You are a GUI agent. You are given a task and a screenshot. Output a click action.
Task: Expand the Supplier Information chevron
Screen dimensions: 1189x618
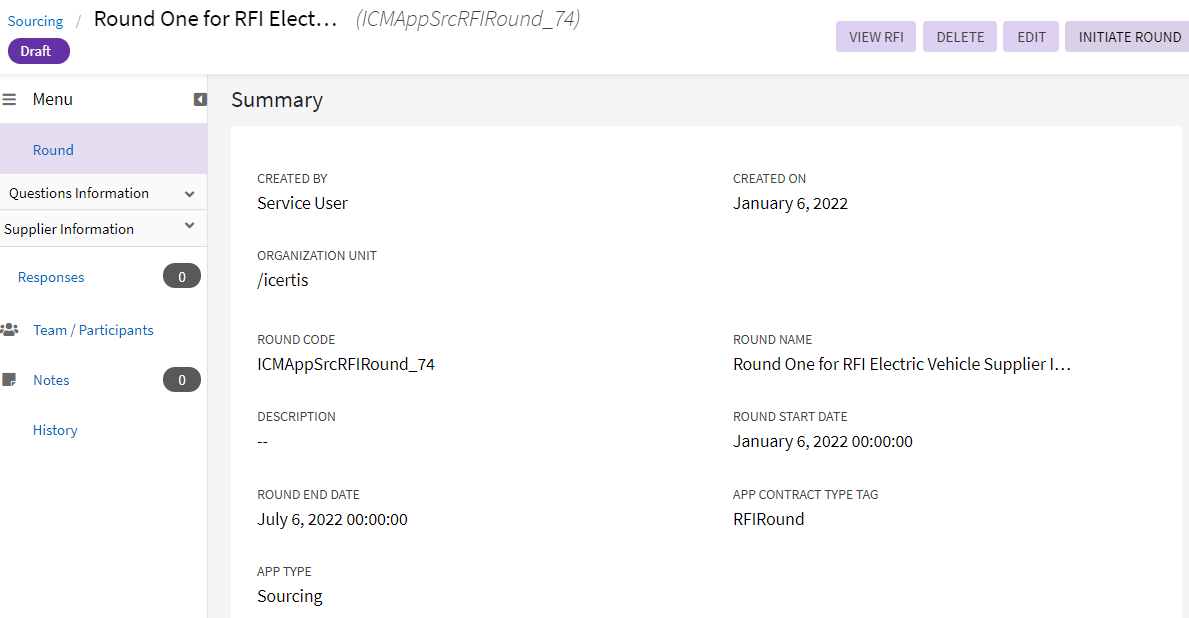click(189, 226)
